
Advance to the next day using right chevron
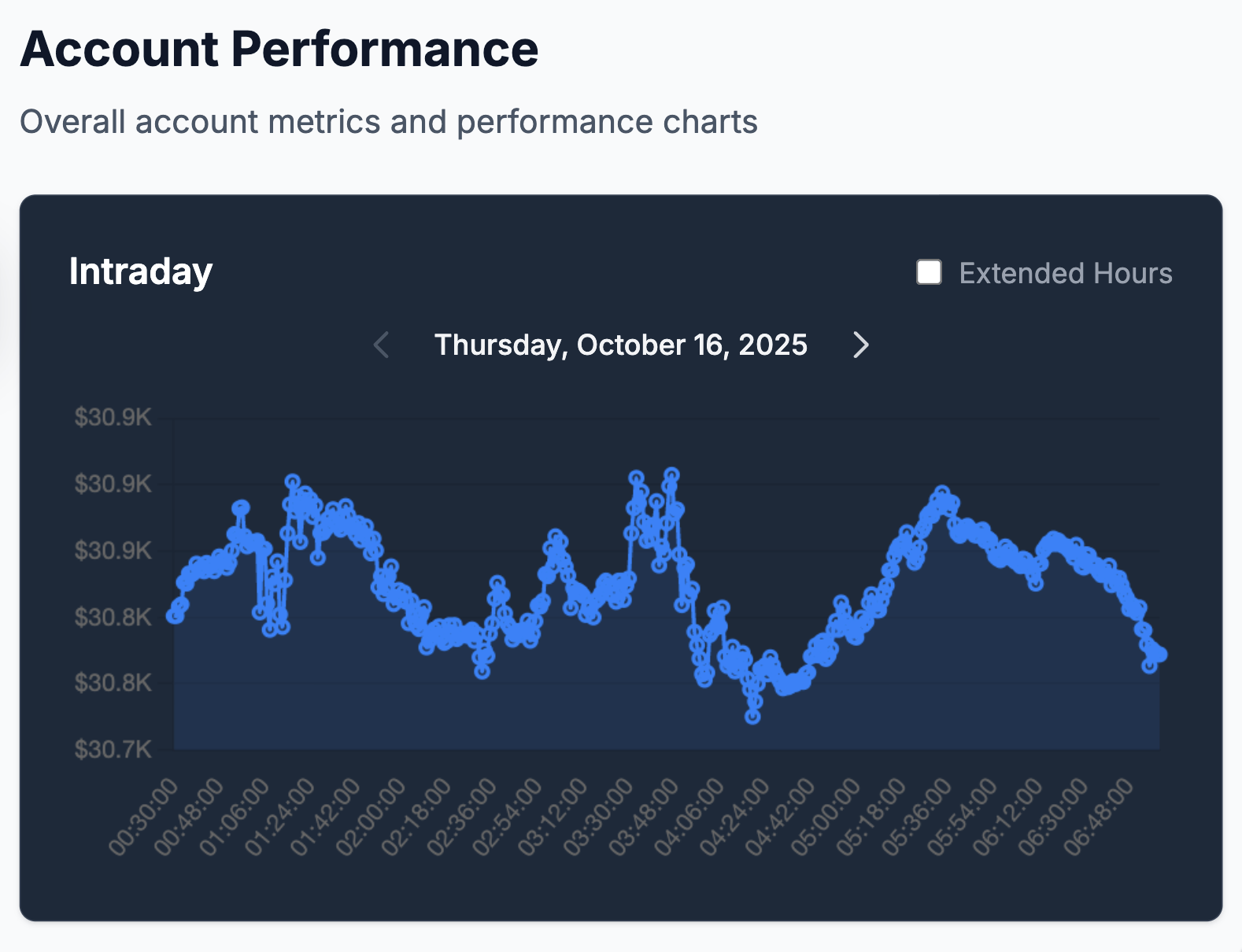tap(861, 345)
